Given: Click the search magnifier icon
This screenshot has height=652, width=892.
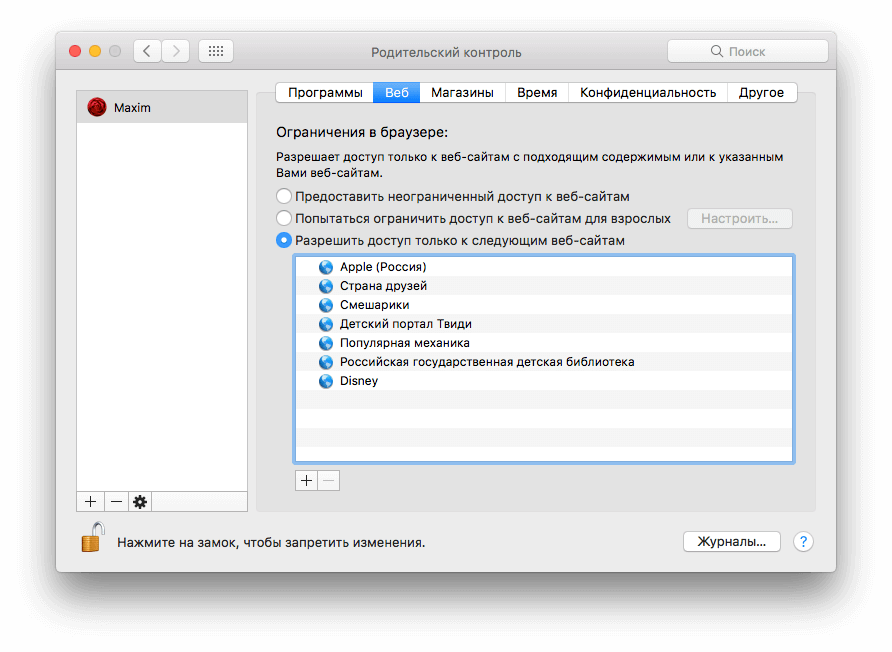Looking at the screenshot, I should tap(717, 51).
